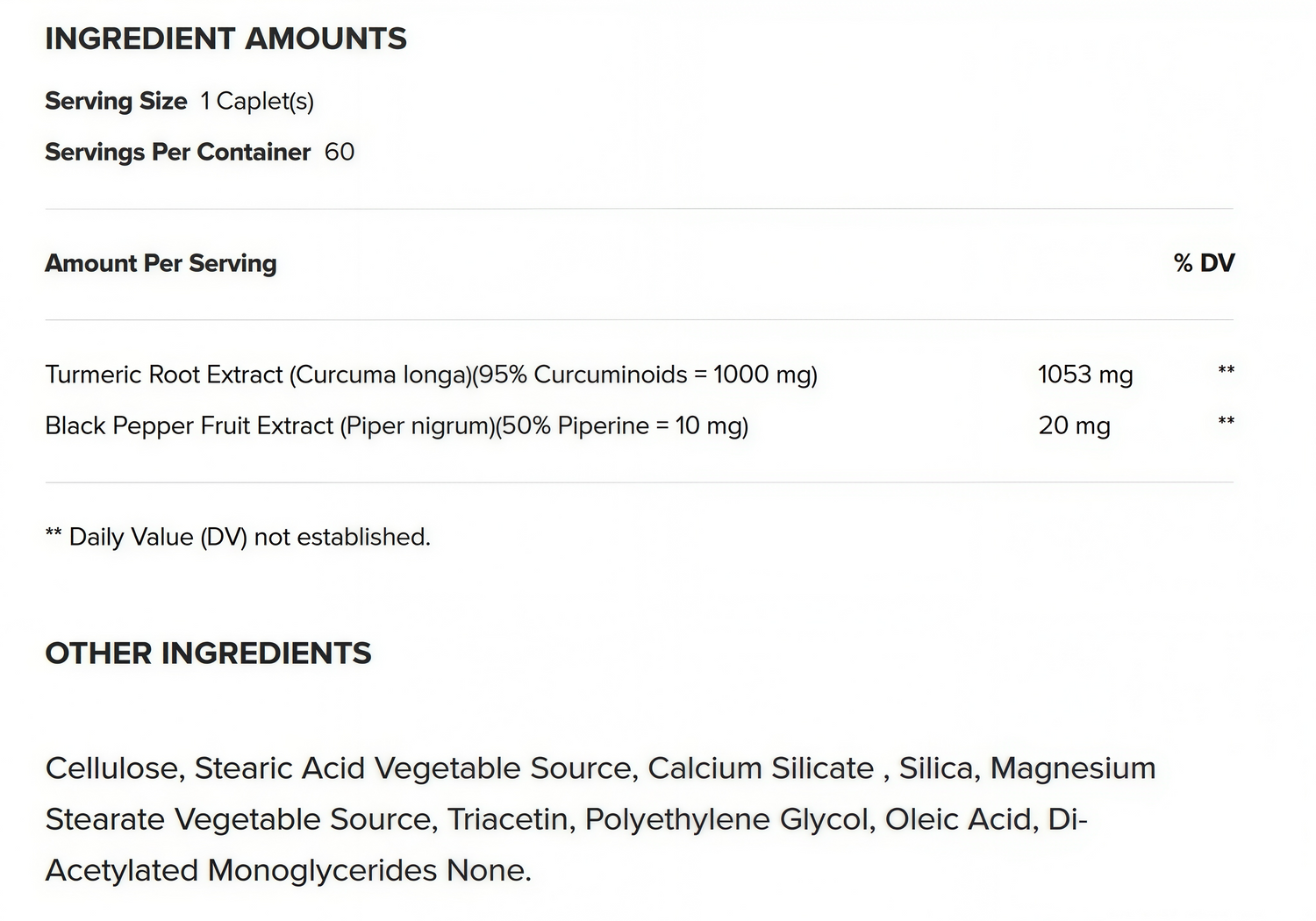Image resolution: width=1316 pixels, height=921 pixels.
Task: Click the 20 mg amount
Action: pos(1074,425)
